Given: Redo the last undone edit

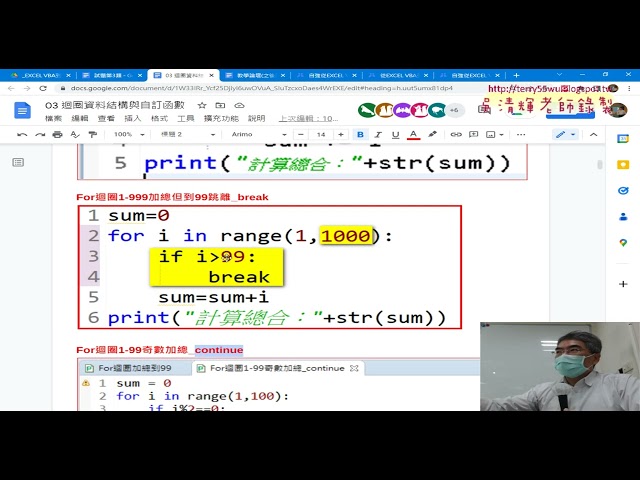Looking at the screenshot, I should pyautogui.click(x=40, y=134).
